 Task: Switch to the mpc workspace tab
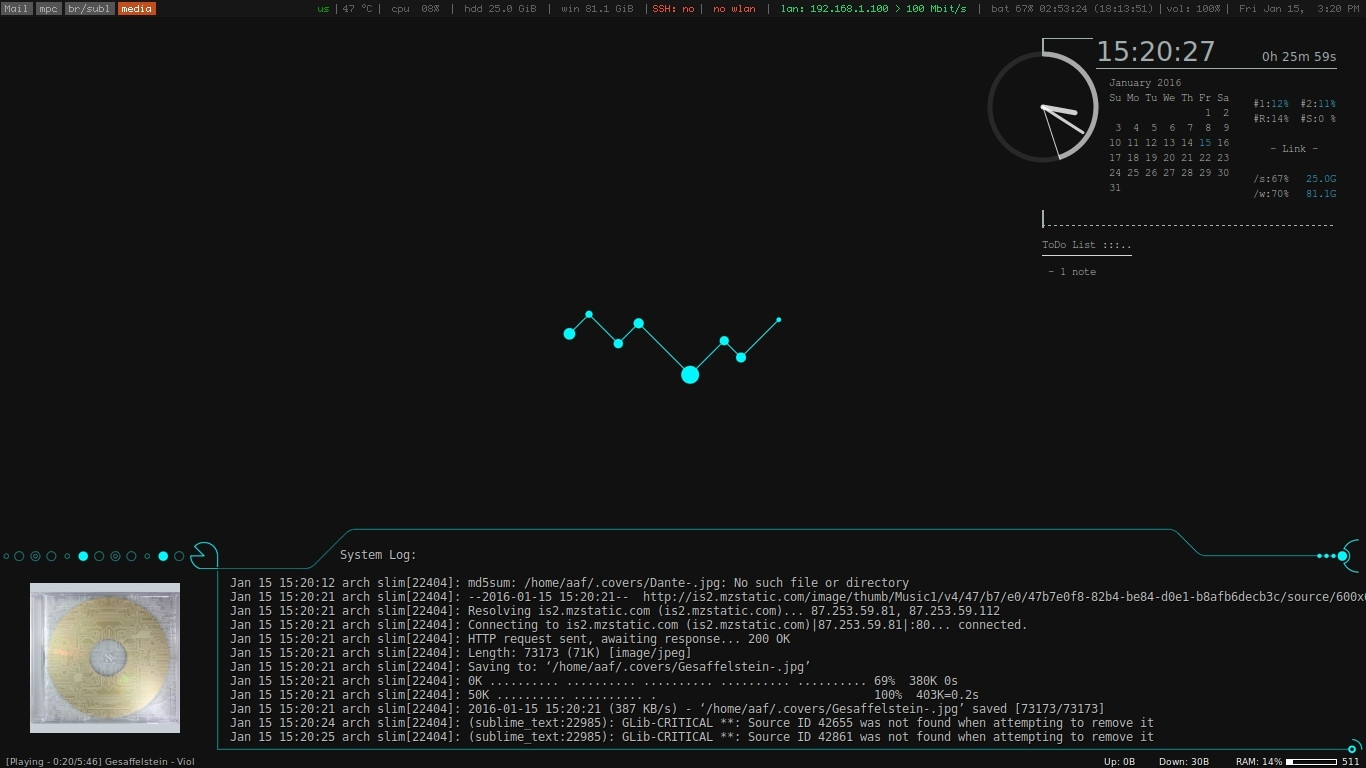pyautogui.click(x=48, y=8)
